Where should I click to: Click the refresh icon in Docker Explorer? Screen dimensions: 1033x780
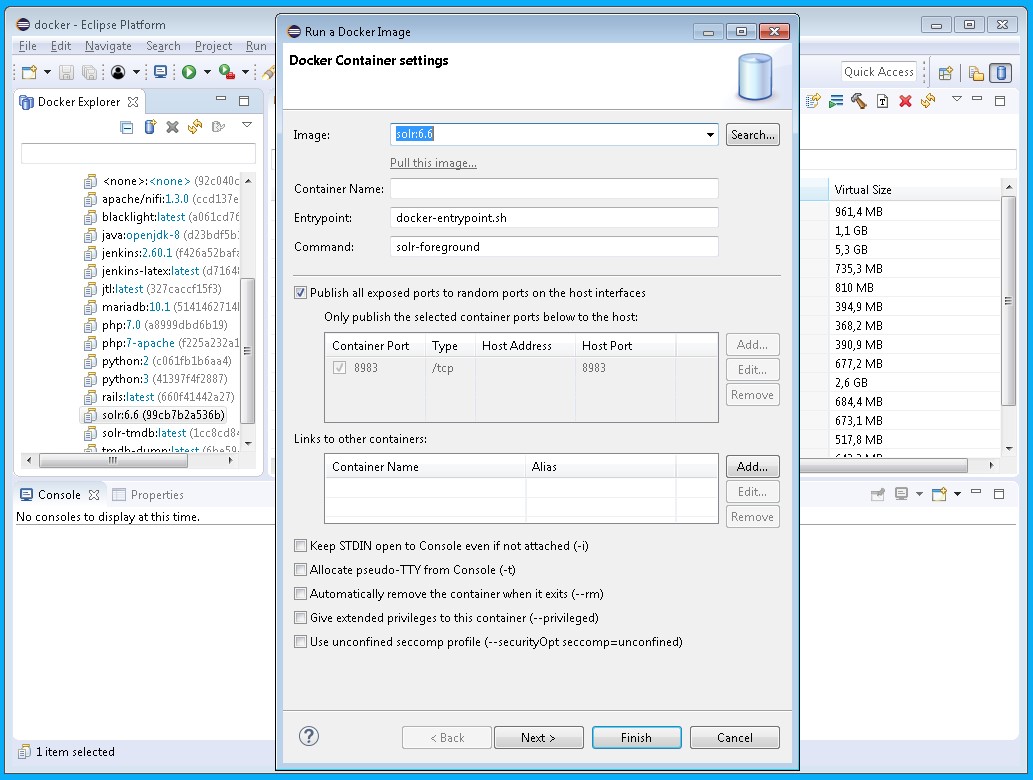click(x=194, y=127)
